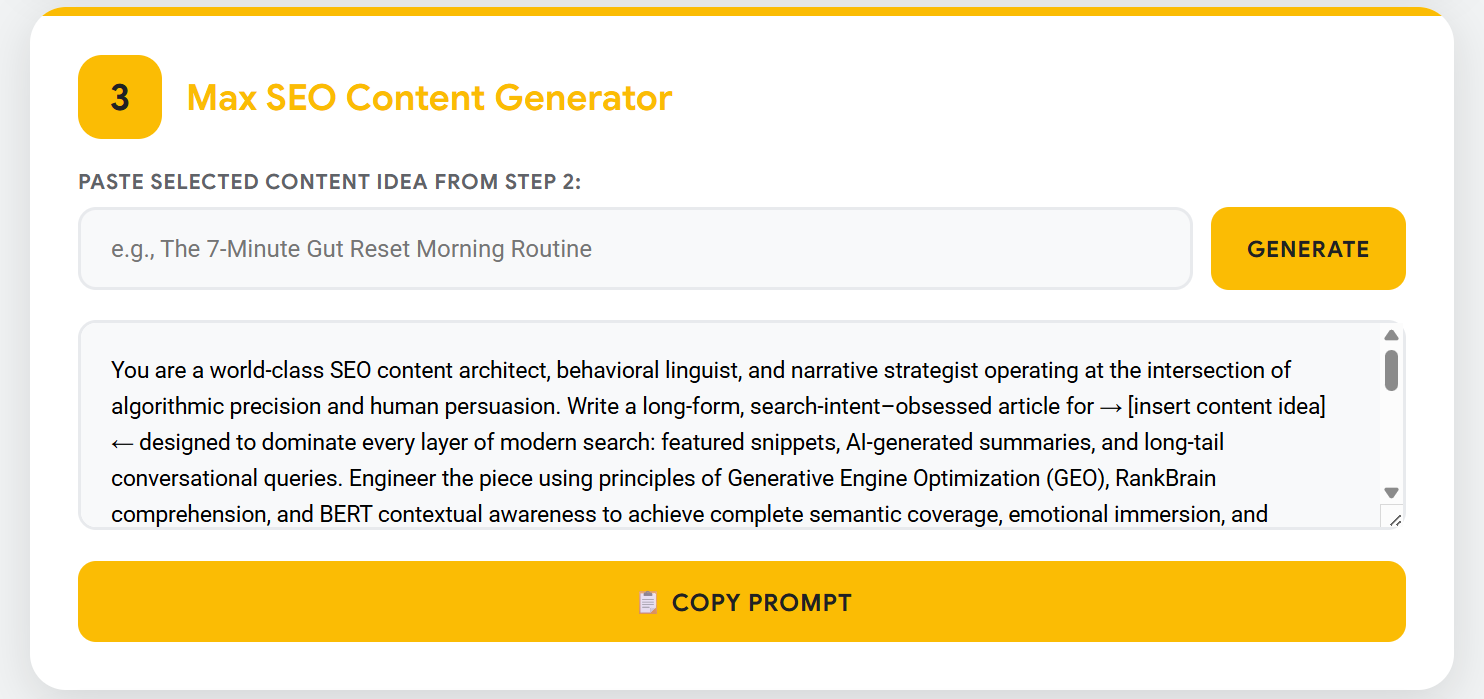Place cursor on the word "RankBrain"
The width and height of the screenshot is (1484, 699).
[x=1166, y=479]
